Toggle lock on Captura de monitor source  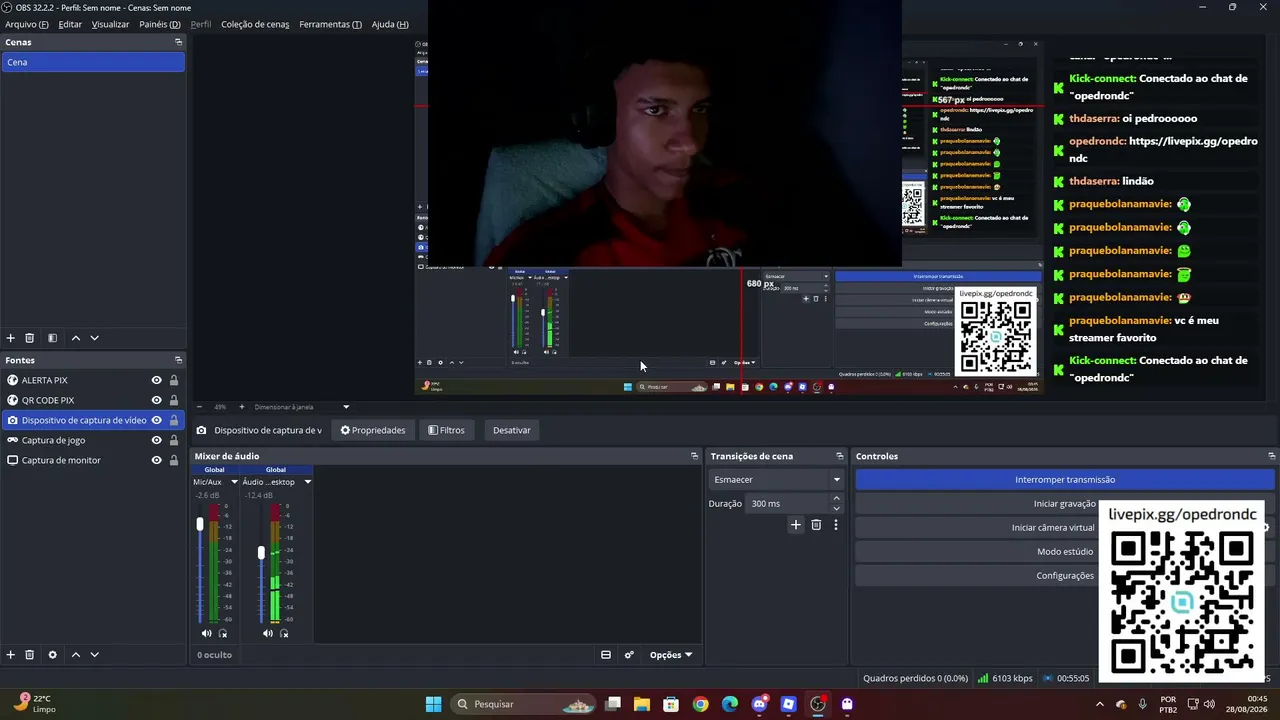[174, 460]
